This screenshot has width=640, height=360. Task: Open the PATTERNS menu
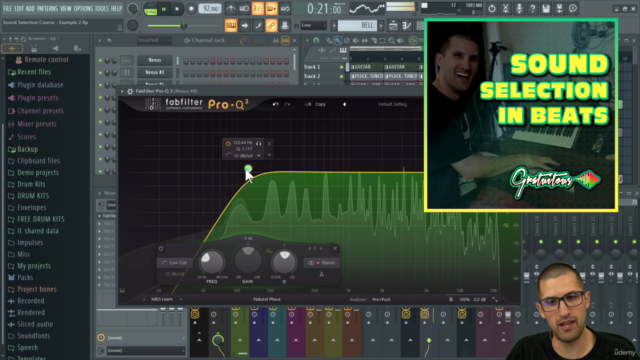click(47, 9)
